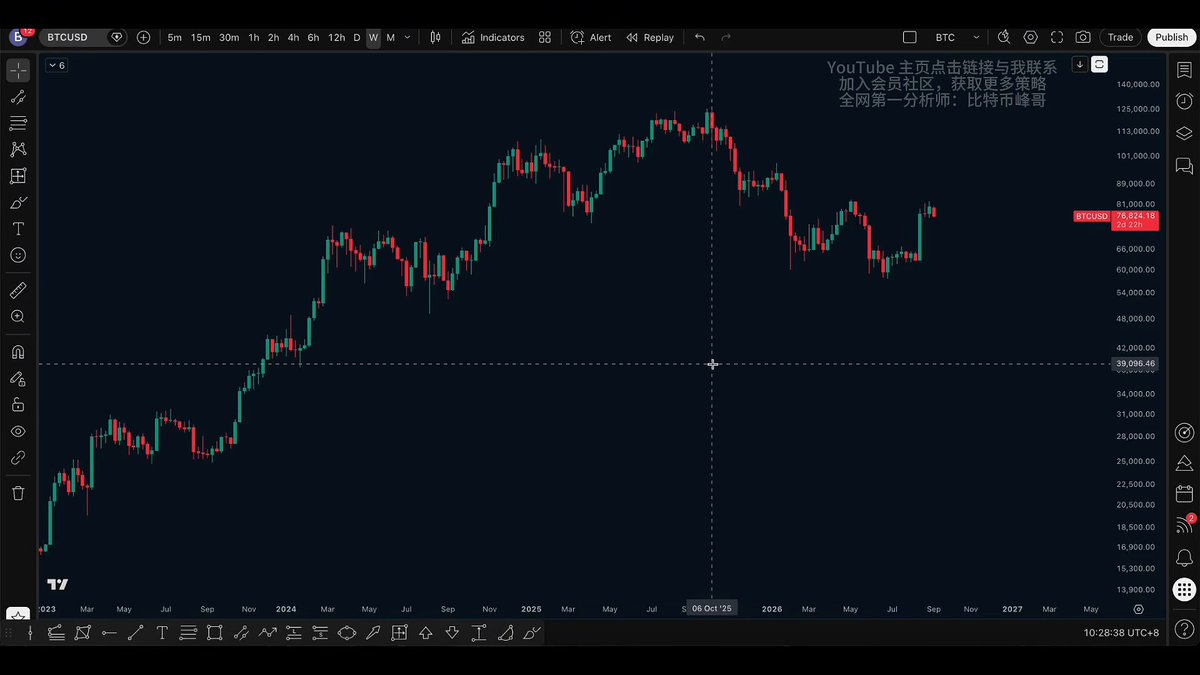Open timezone menu at 10:28:38 UTC+8
The image size is (1200, 675).
[x=1122, y=633]
